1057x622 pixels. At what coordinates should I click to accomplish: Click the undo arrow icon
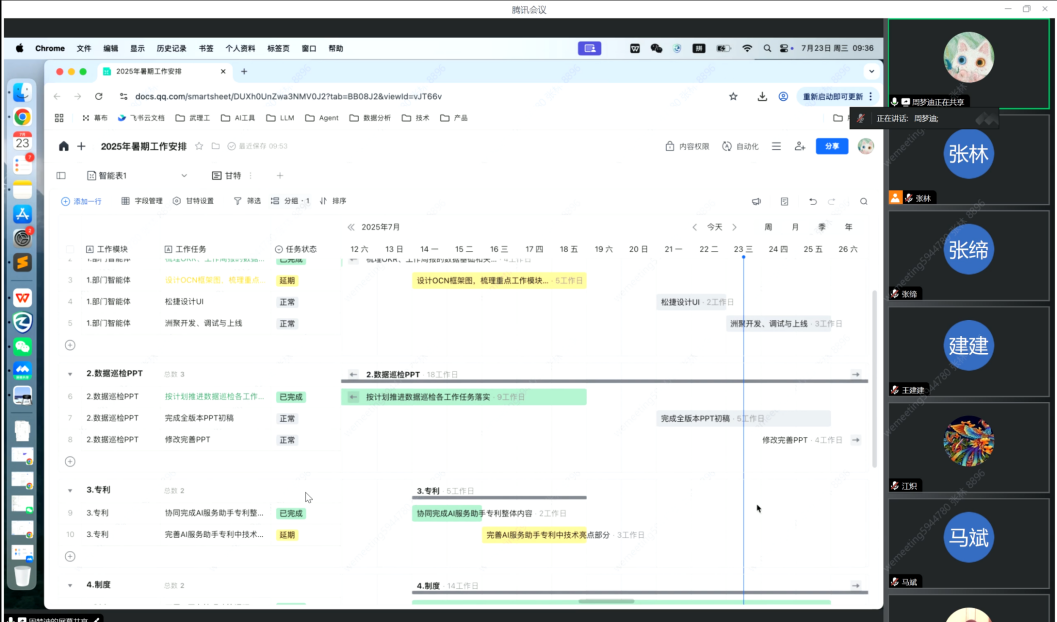coord(813,201)
